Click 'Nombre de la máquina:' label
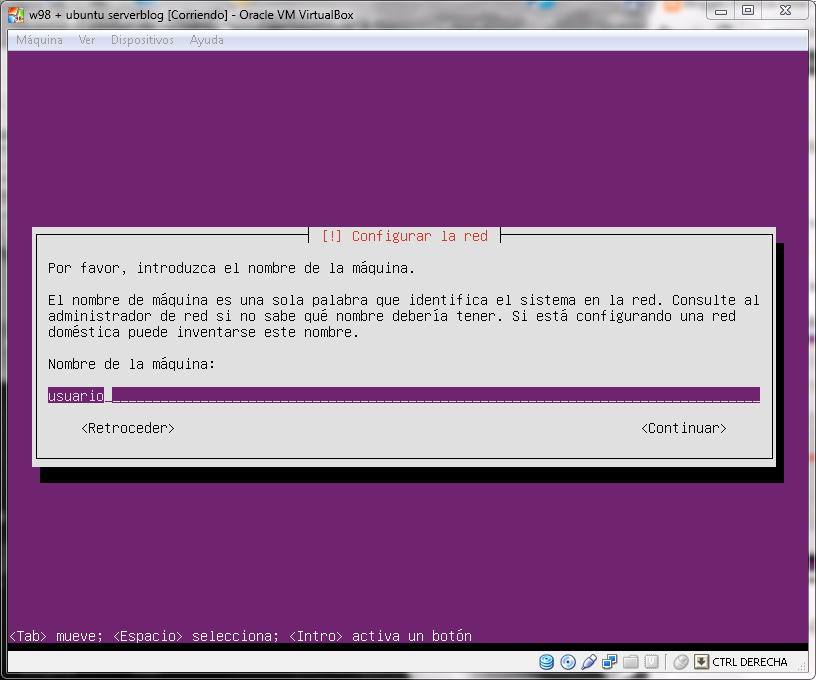The image size is (816, 680). pos(131,364)
